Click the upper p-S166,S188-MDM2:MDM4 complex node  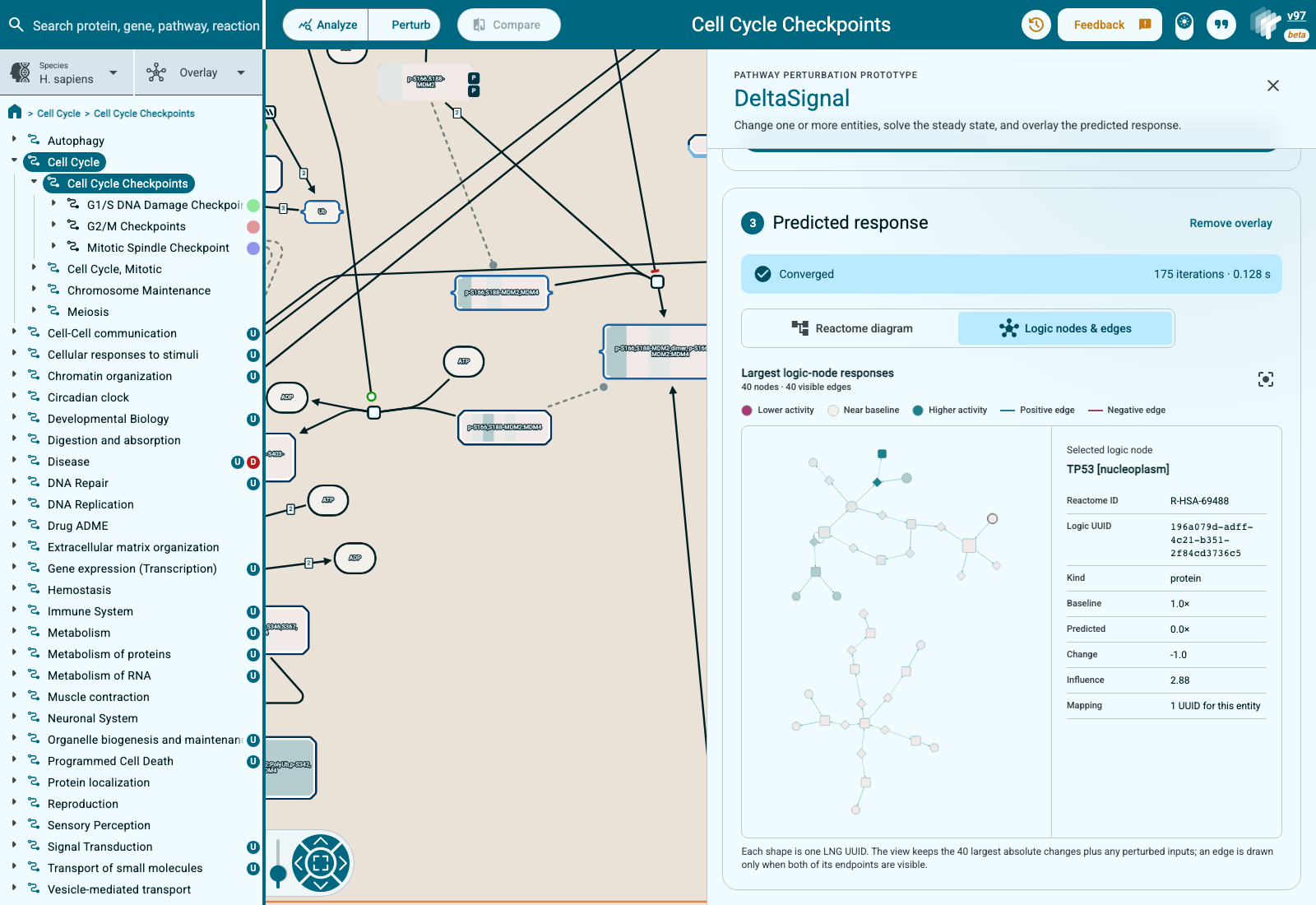click(x=502, y=293)
